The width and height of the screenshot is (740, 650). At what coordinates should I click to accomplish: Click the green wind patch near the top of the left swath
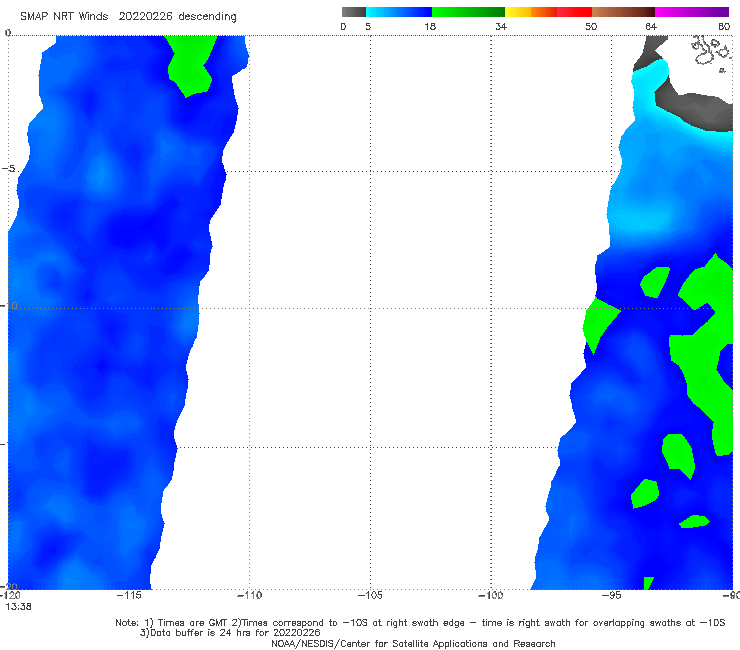[190, 65]
